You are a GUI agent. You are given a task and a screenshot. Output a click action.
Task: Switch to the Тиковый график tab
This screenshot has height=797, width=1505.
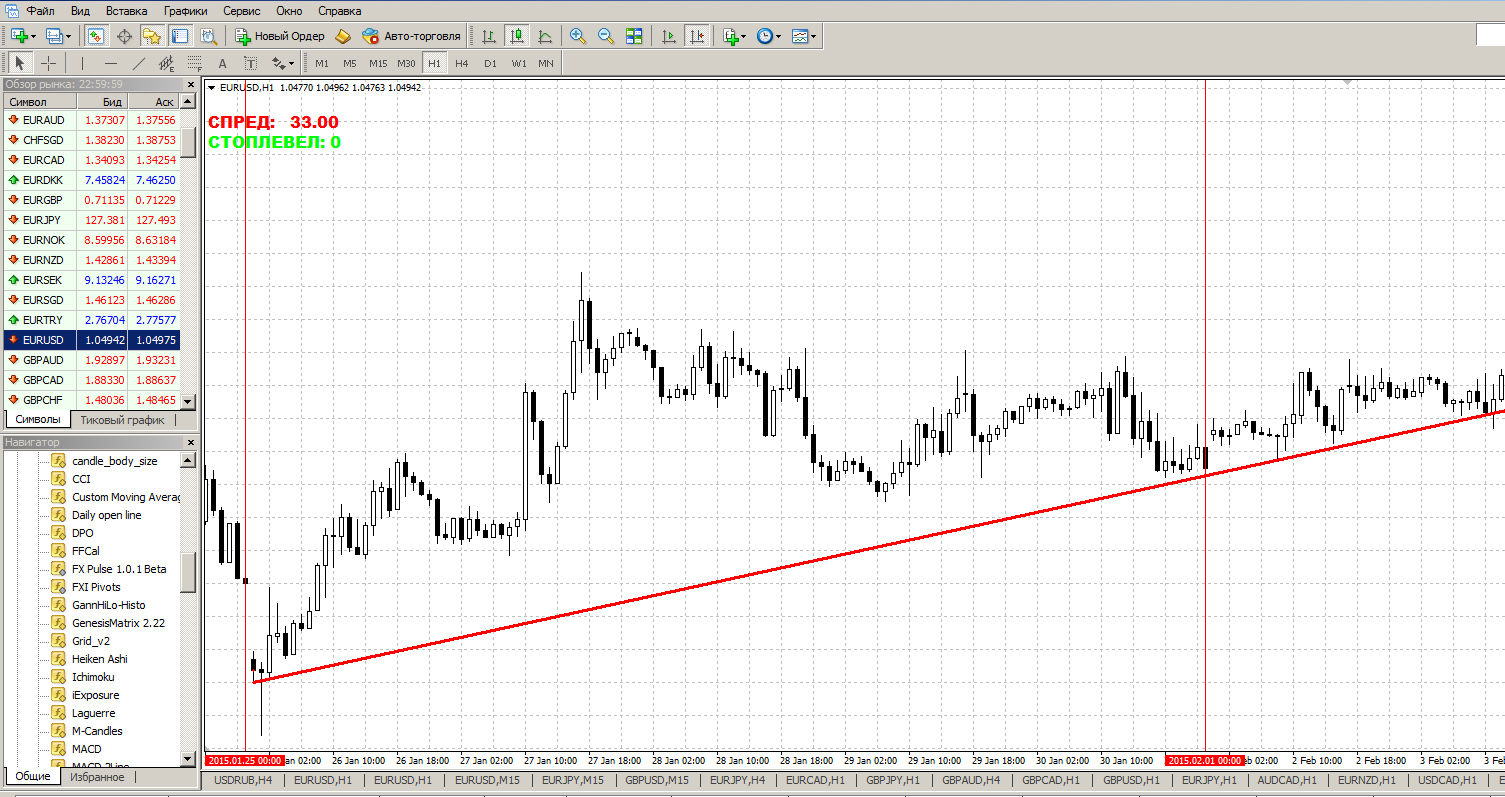122,420
